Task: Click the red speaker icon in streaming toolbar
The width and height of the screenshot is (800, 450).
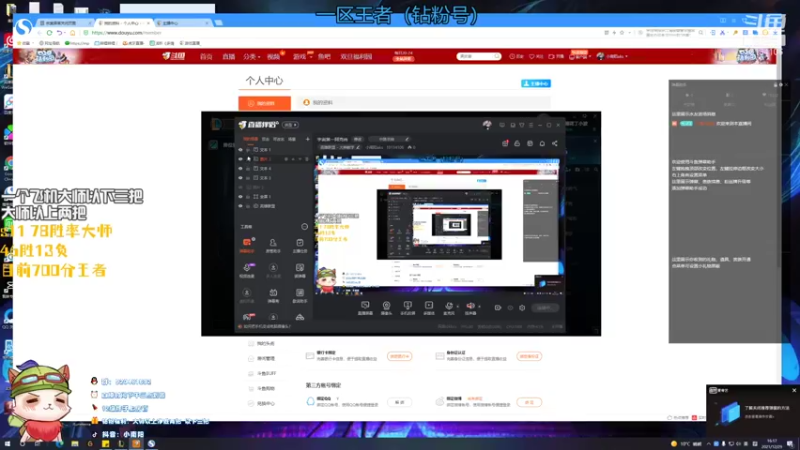Action: tap(470, 308)
